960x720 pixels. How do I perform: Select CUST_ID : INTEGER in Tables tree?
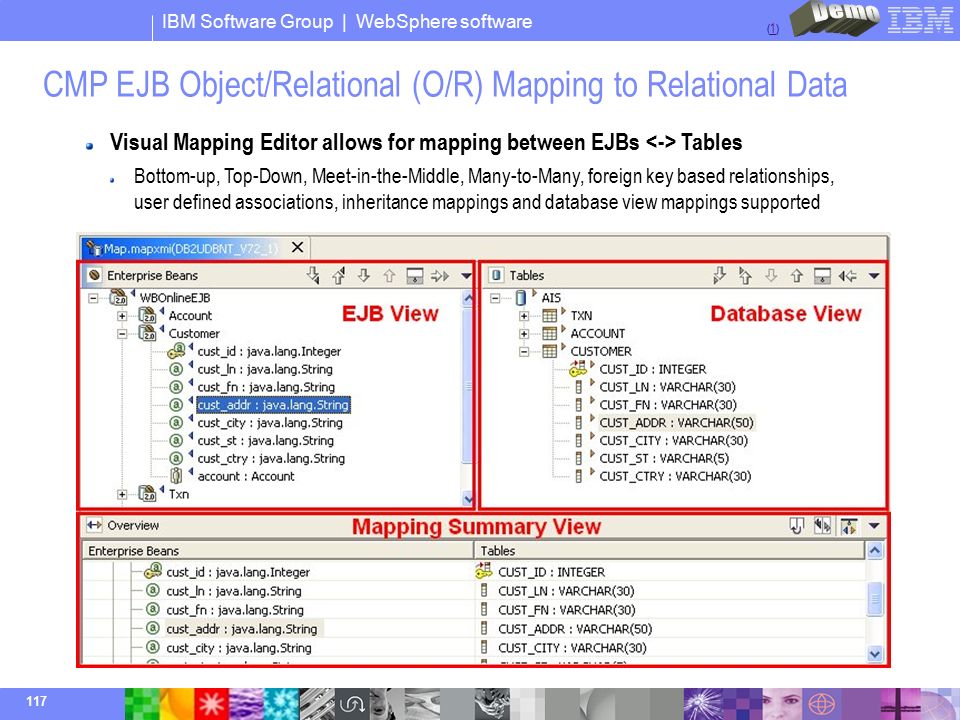(x=653, y=369)
